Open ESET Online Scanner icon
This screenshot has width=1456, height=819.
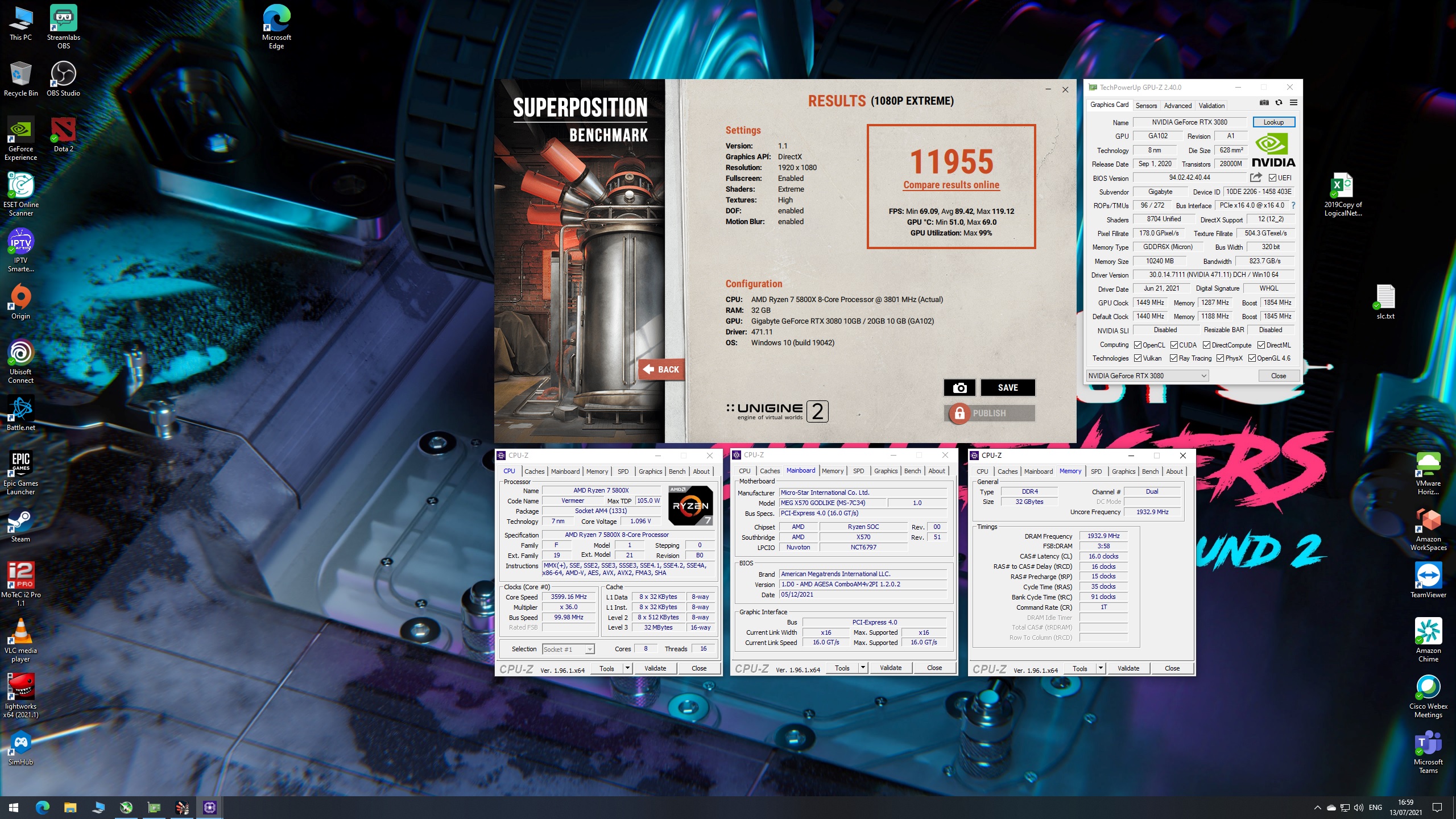point(21,195)
